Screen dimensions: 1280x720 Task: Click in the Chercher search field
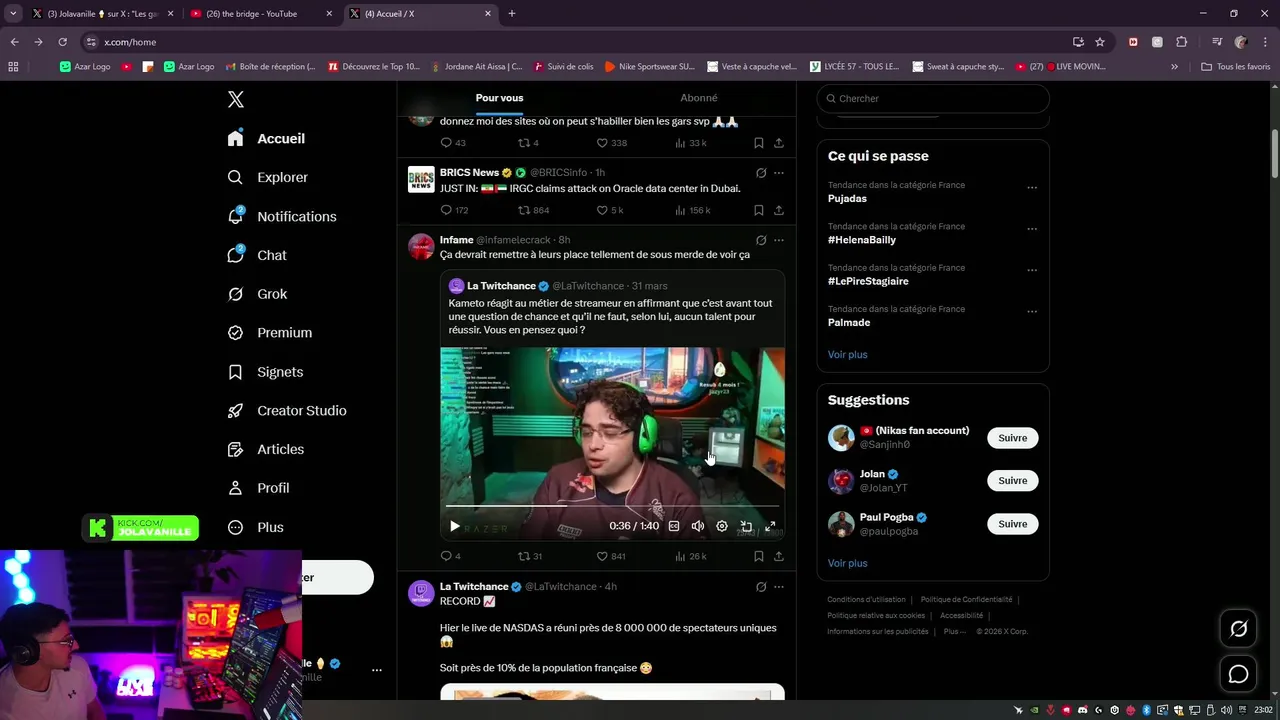[x=933, y=98]
